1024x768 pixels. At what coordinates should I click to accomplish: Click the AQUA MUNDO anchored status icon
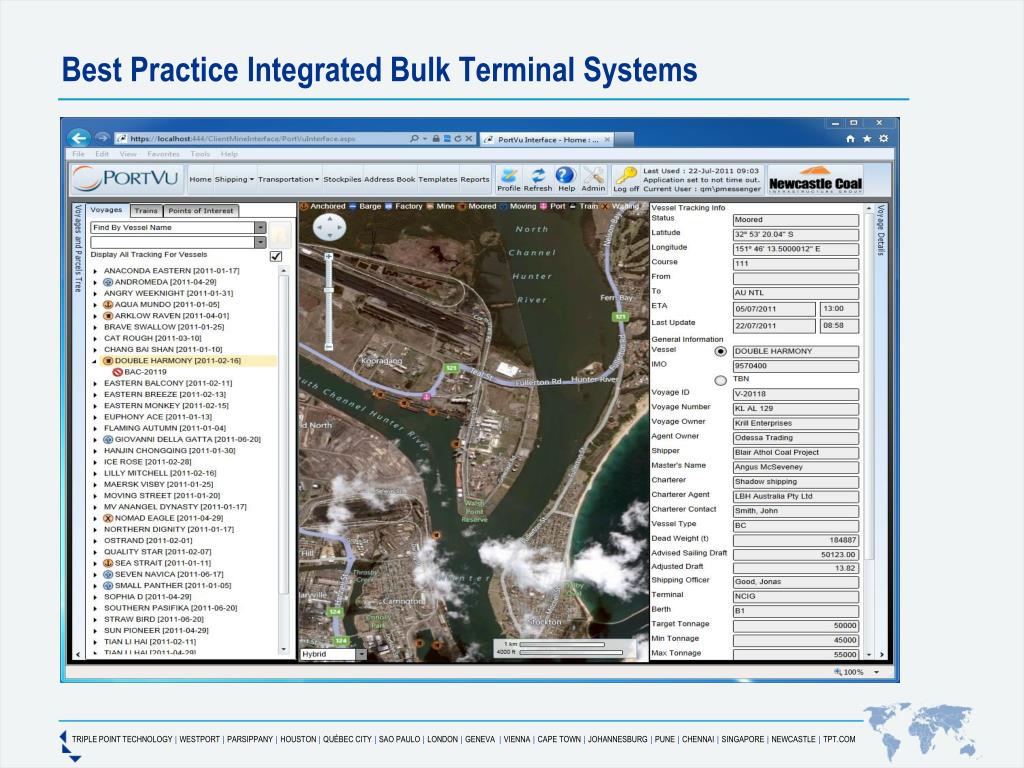point(108,304)
